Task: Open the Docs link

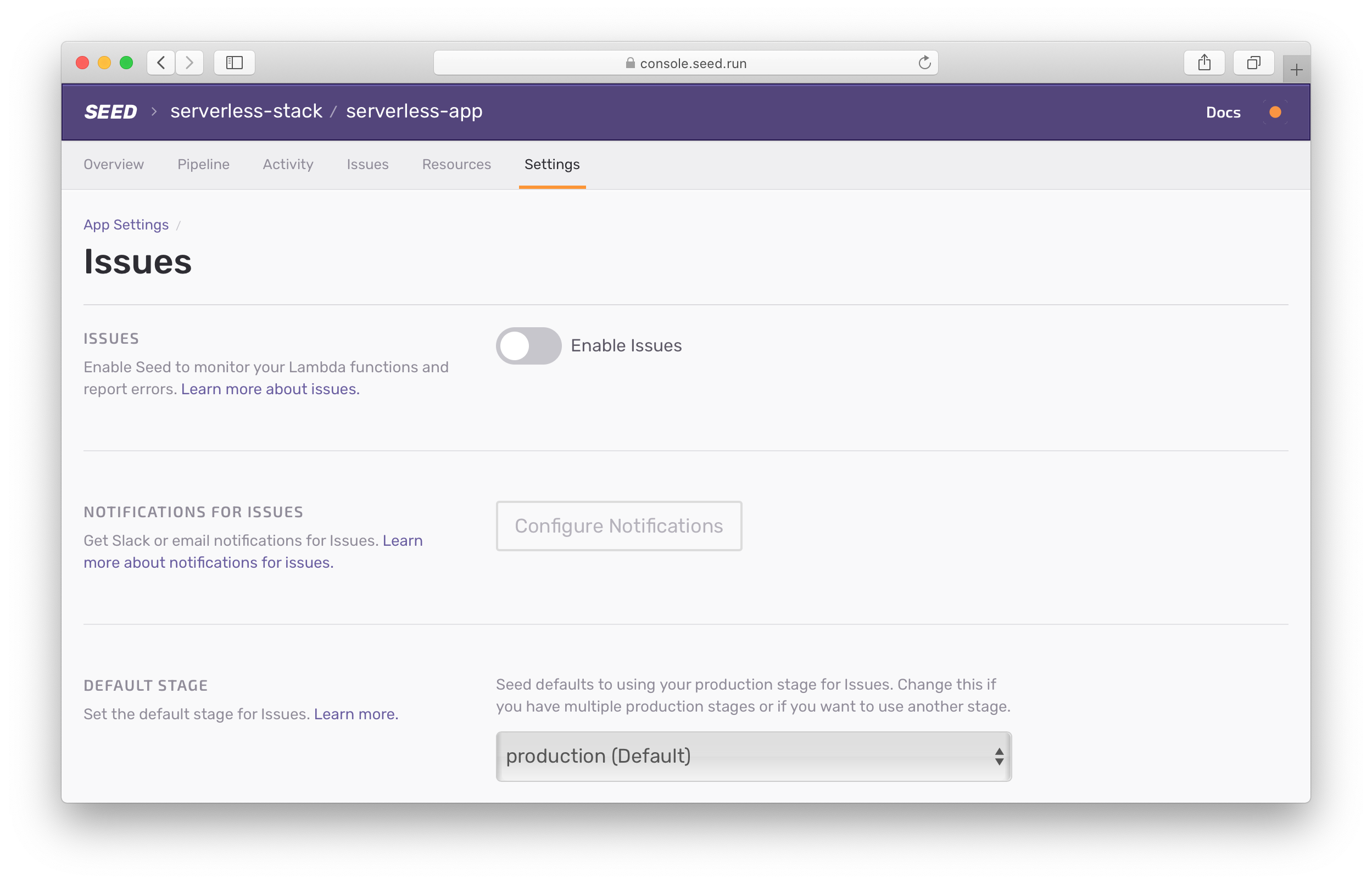Action: pos(1223,113)
